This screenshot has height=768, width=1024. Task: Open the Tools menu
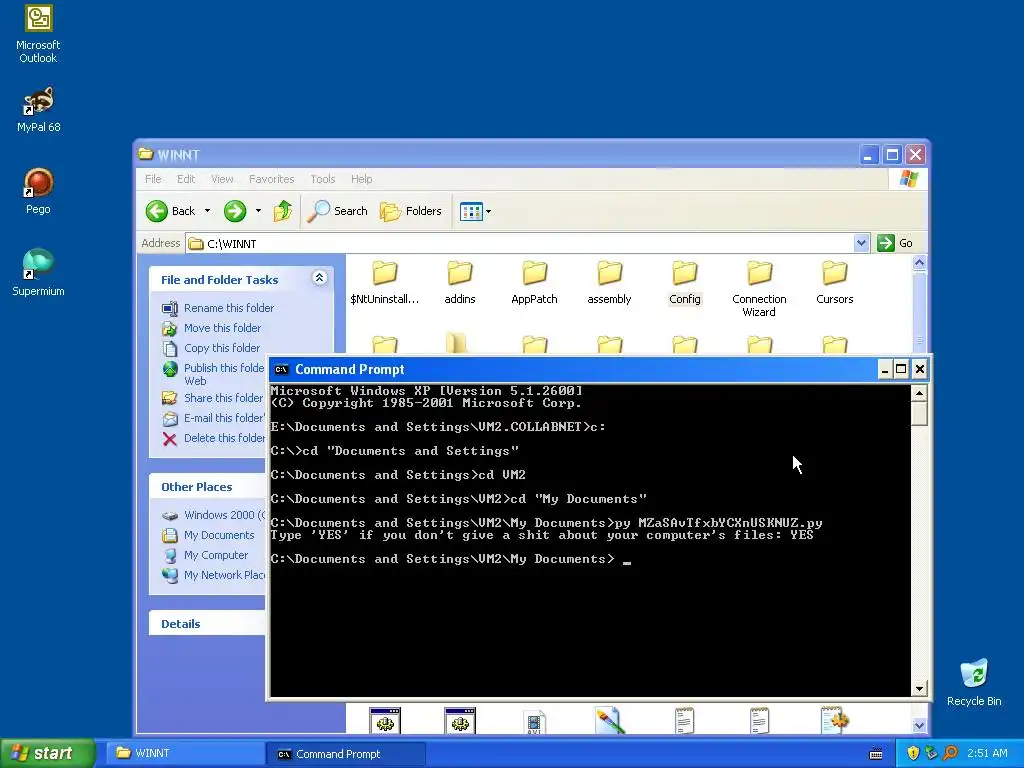pyautogui.click(x=323, y=179)
